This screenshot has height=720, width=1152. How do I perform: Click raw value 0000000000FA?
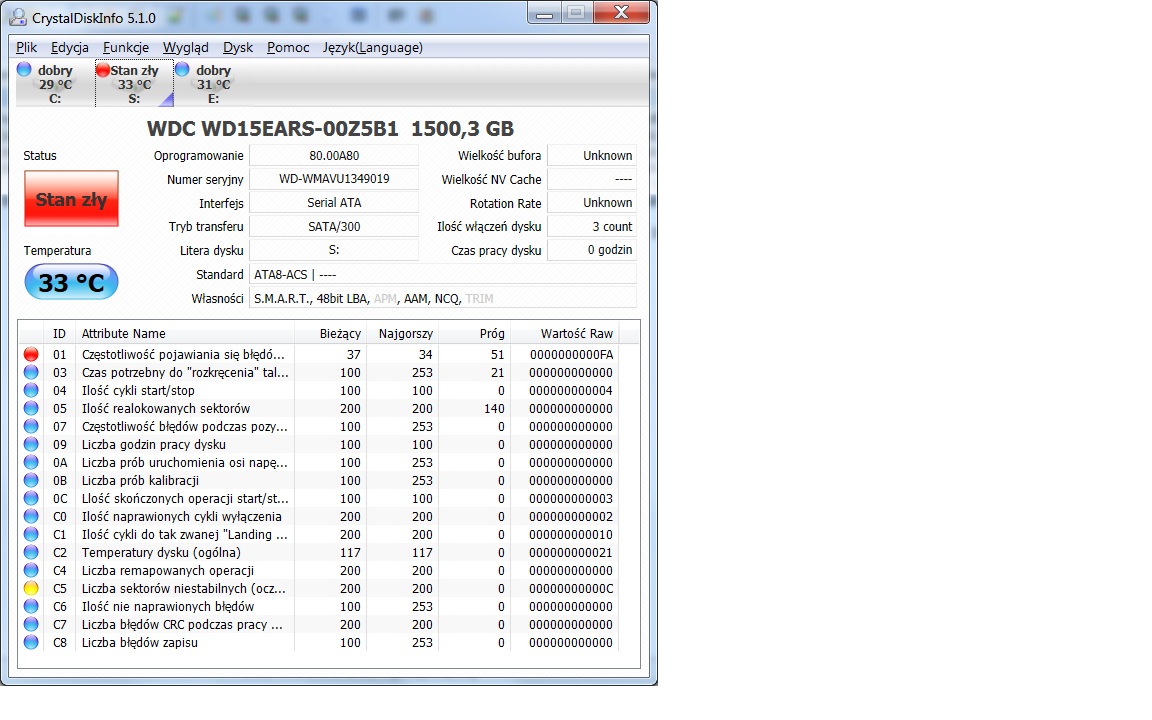pos(571,354)
